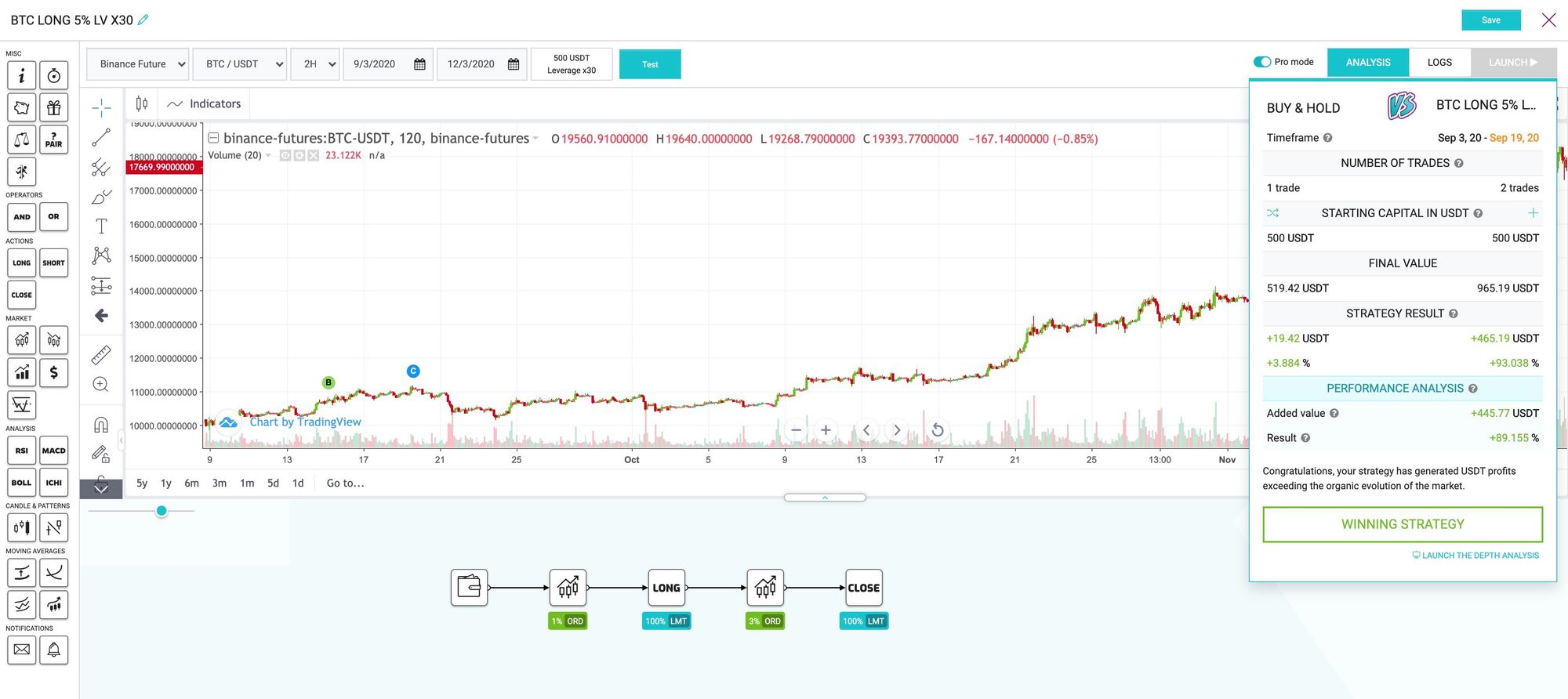
Task: Pick the LONG action block from palette
Action: click(22, 263)
